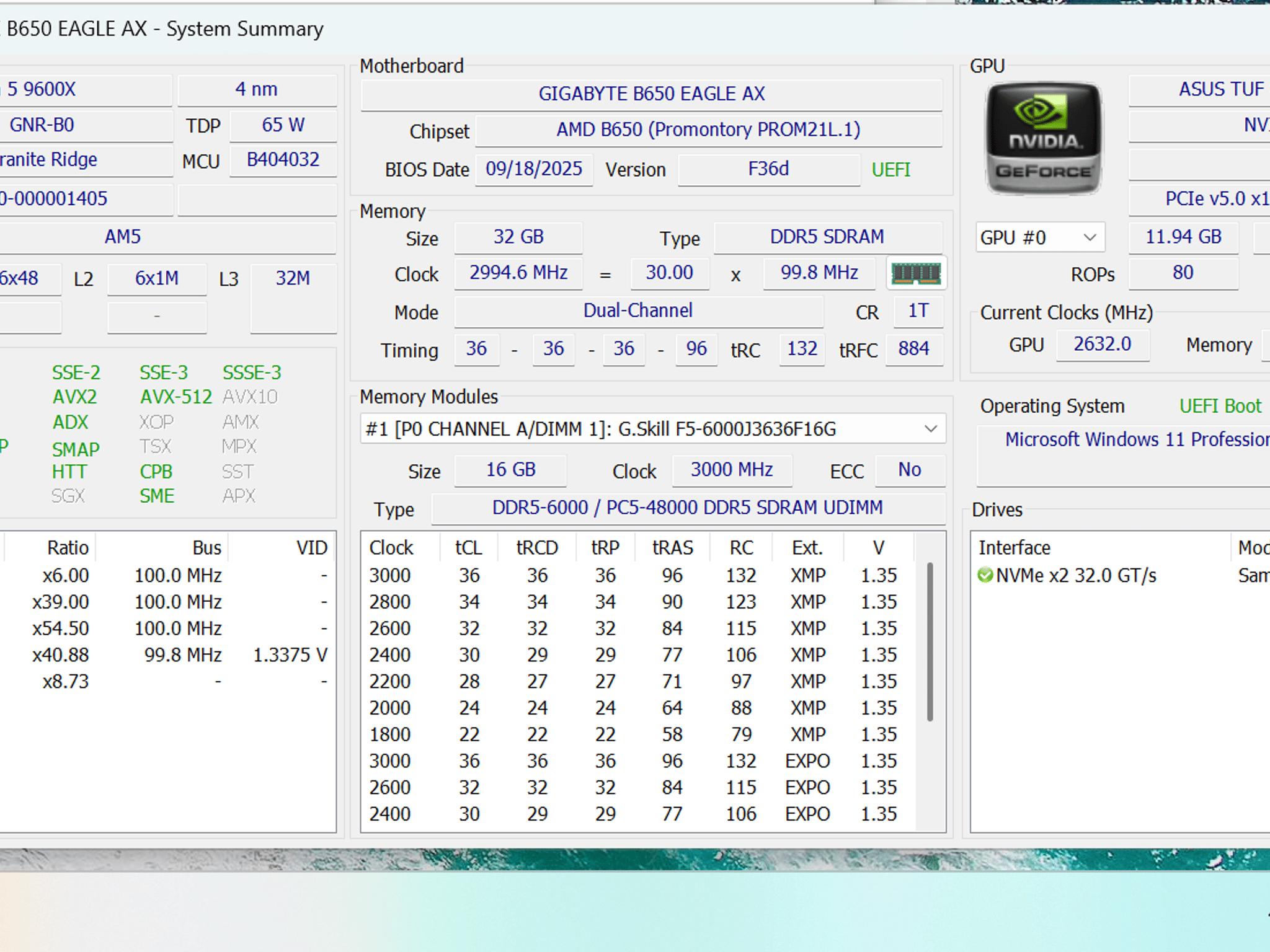Click the green UEFI Boot label

(x=1220, y=406)
